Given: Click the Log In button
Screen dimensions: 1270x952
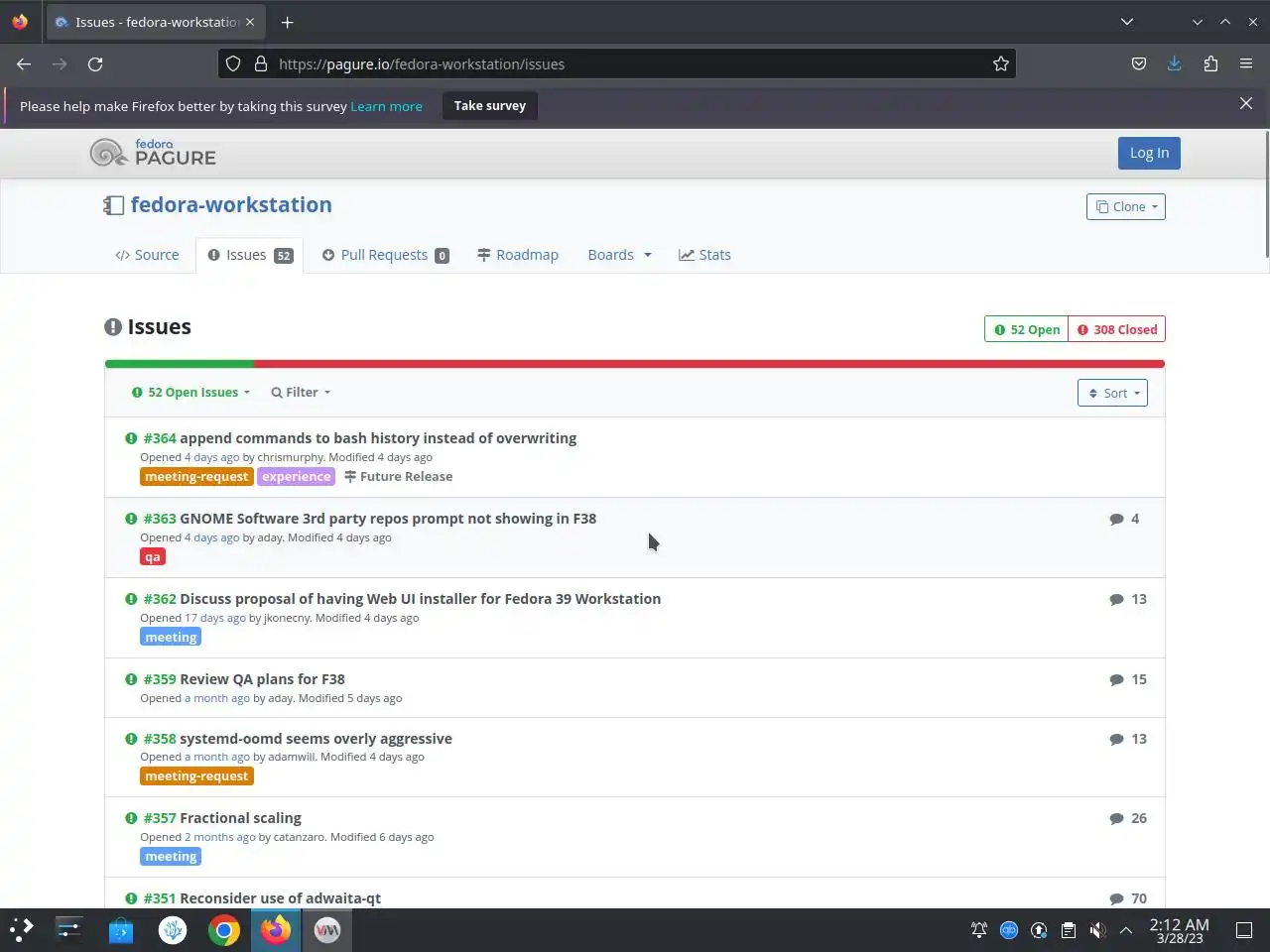Looking at the screenshot, I should point(1149,153).
